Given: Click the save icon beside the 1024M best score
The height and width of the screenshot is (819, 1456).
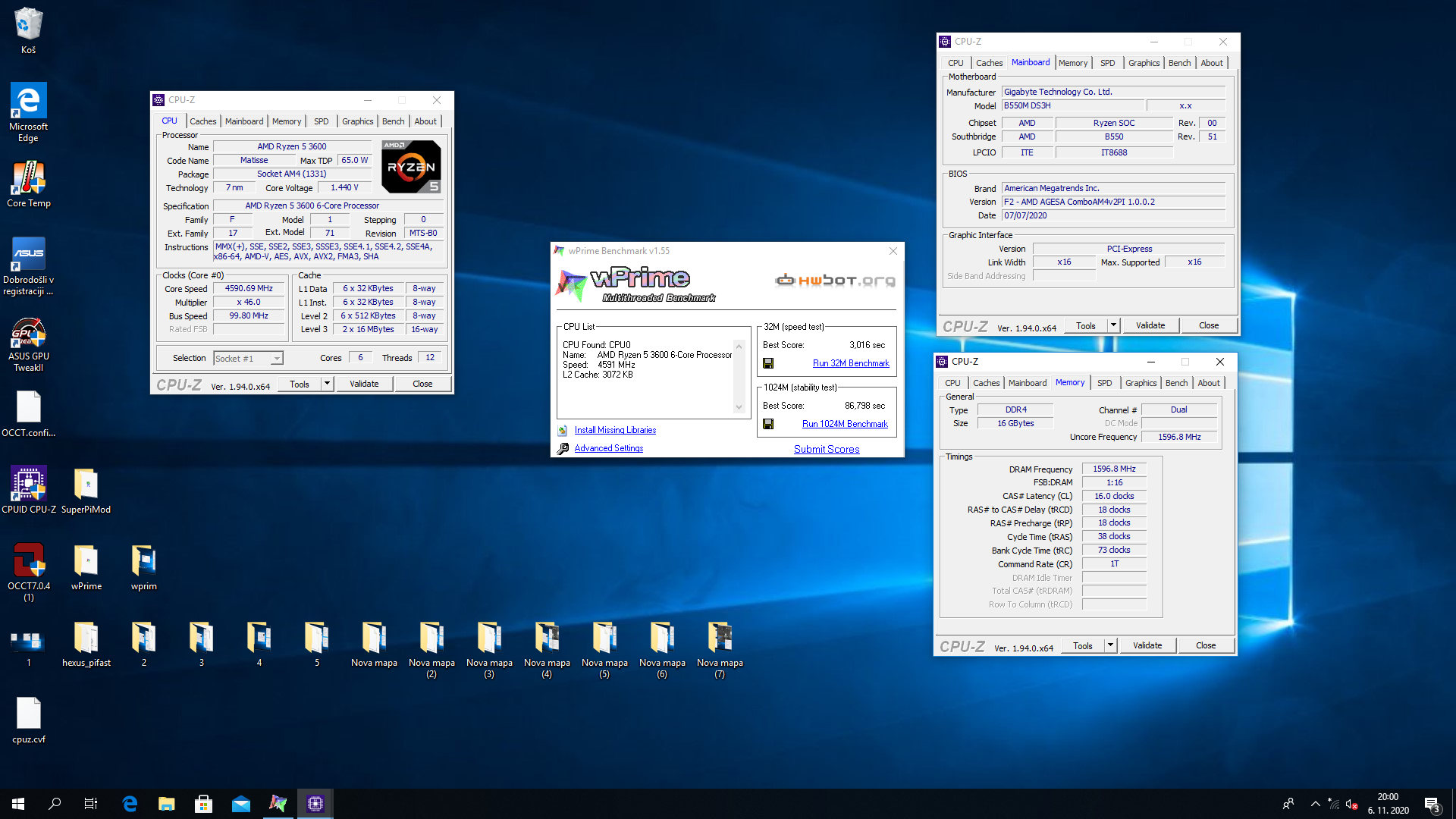Looking at the screenshot, I should 768,424.
